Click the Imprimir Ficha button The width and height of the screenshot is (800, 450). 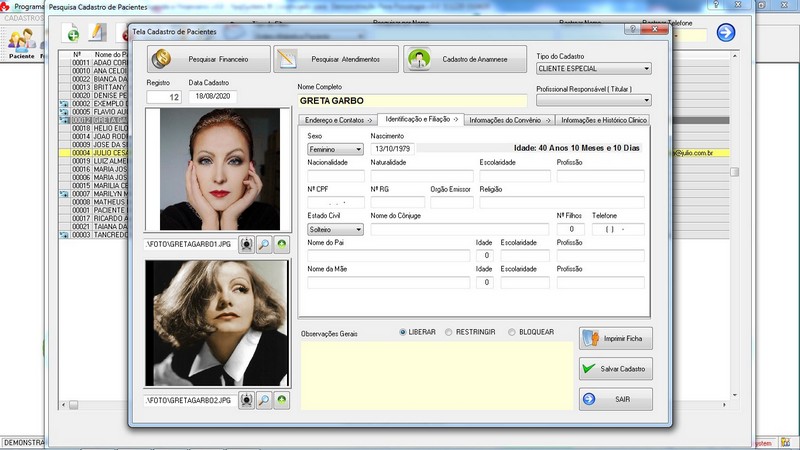click(x=616, y=339)
